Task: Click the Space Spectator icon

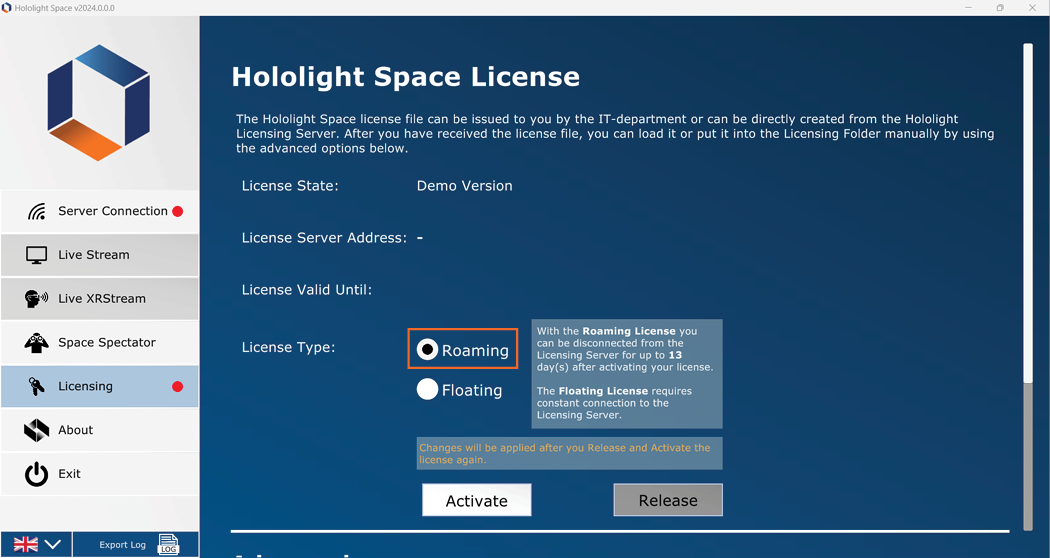Action: [x=36, y=343]
